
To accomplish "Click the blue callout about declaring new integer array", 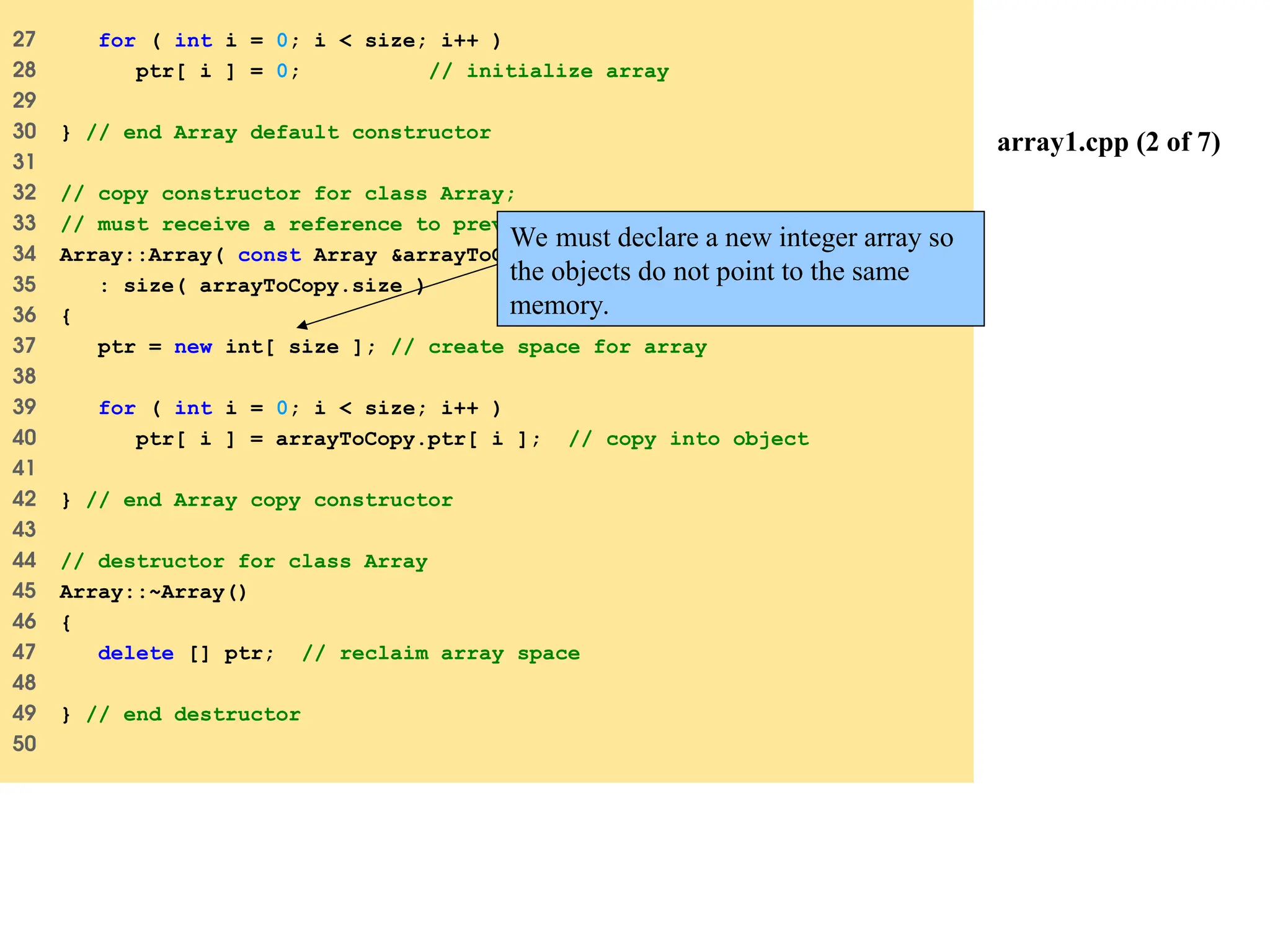I will [740, 268].
